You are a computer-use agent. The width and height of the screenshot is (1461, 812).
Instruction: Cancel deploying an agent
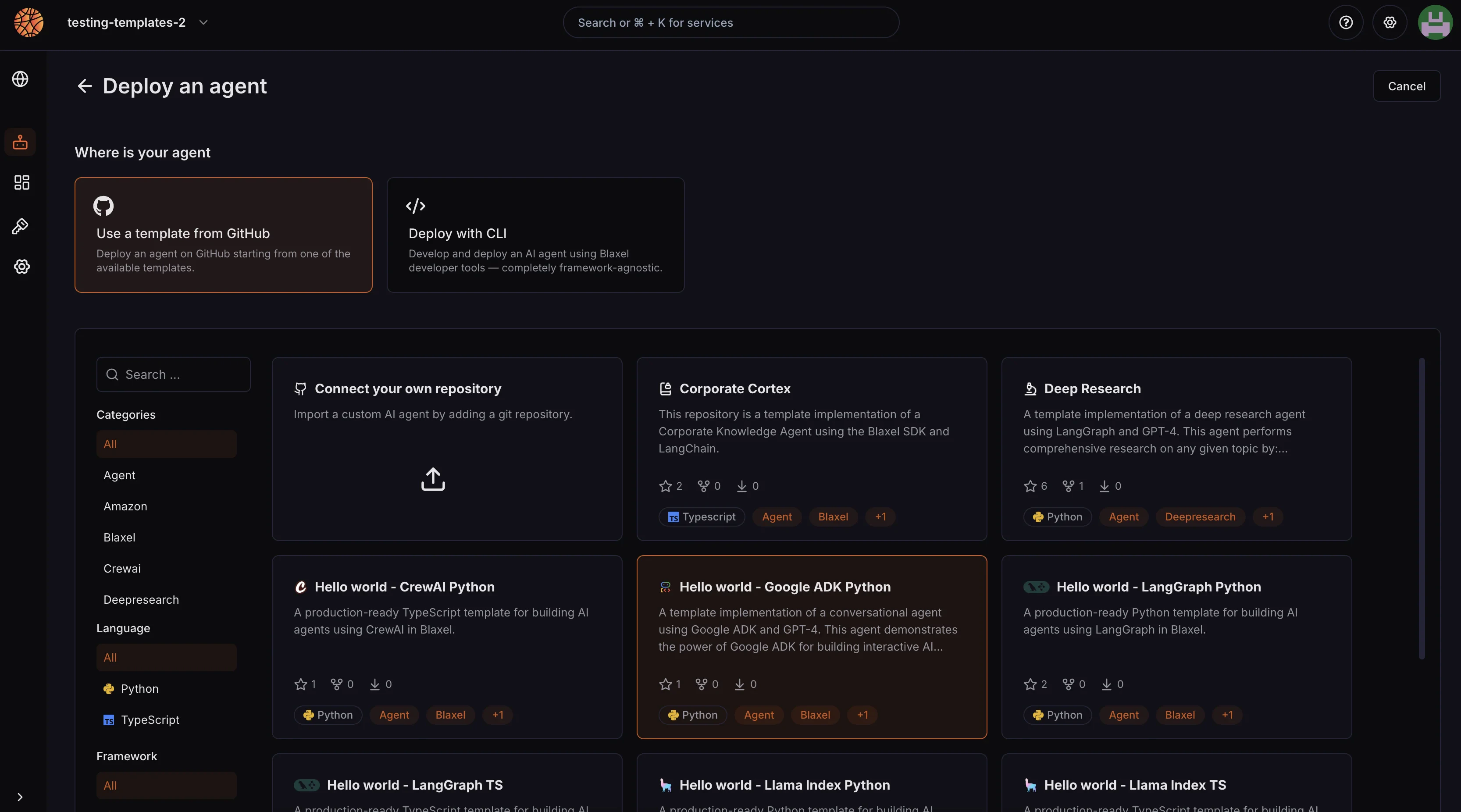tap(1407, 85)
